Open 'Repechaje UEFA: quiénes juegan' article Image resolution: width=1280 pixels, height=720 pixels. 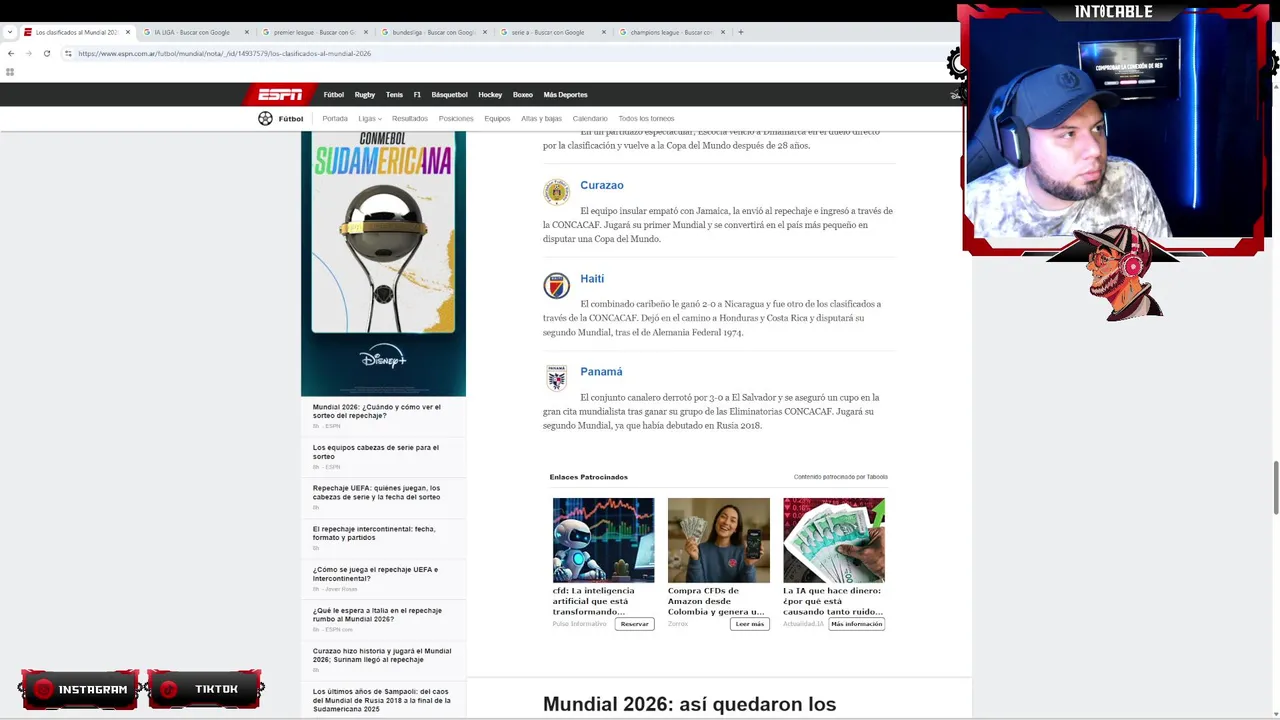[376, 493]
